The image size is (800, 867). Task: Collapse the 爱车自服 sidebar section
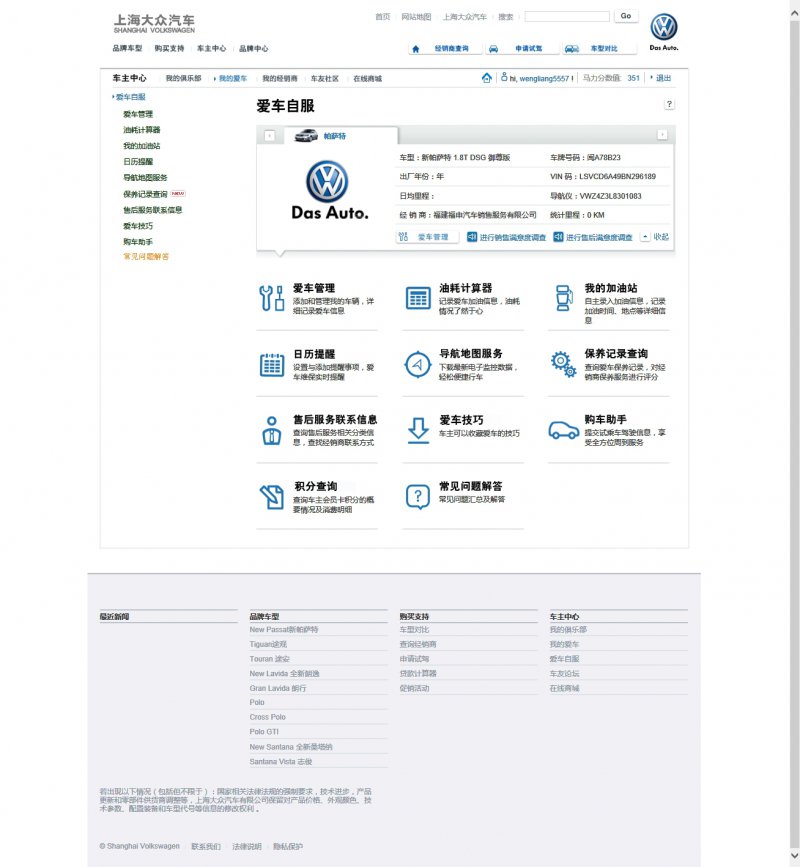click(x=129, y=97)
